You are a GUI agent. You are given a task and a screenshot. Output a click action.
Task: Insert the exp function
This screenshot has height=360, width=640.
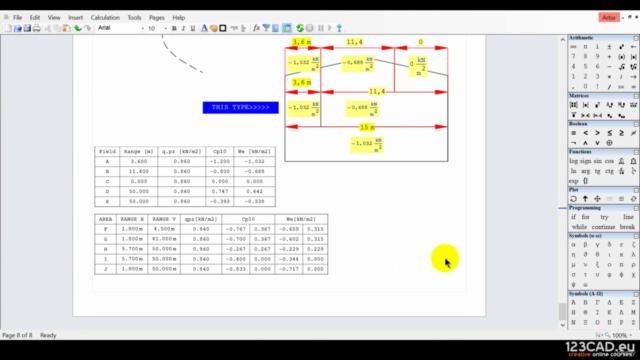(x=574, y=181)
